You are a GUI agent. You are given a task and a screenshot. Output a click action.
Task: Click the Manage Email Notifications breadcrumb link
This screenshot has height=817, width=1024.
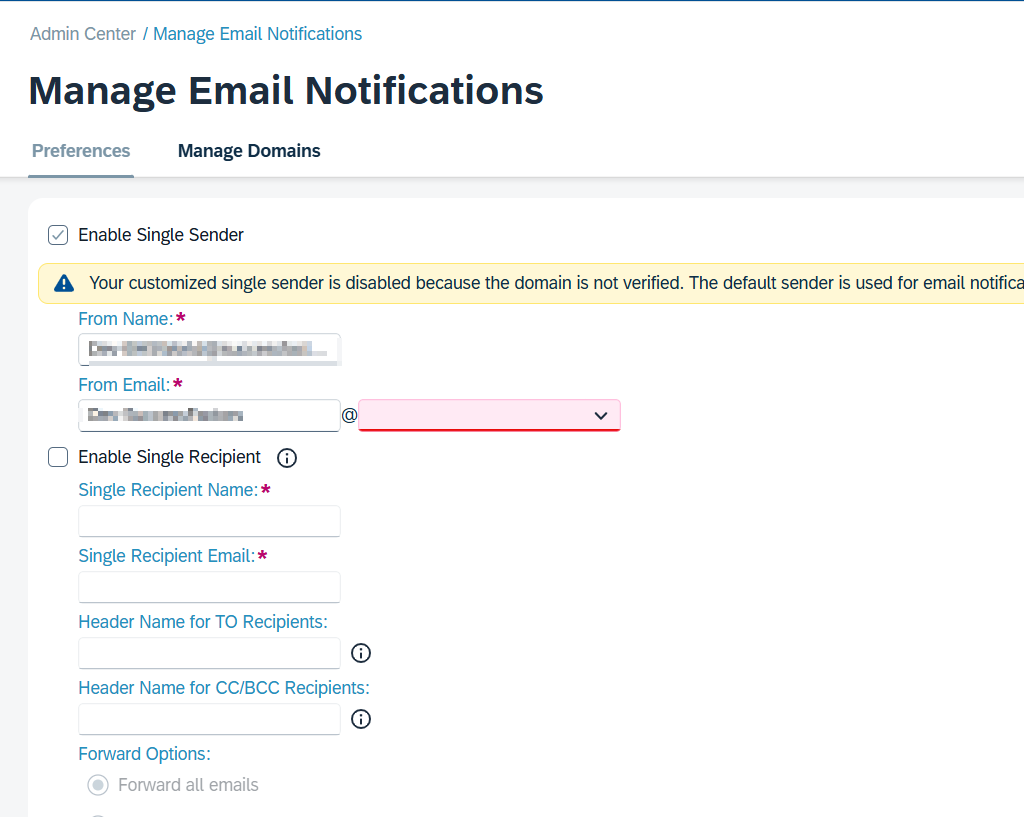[257, 34]
